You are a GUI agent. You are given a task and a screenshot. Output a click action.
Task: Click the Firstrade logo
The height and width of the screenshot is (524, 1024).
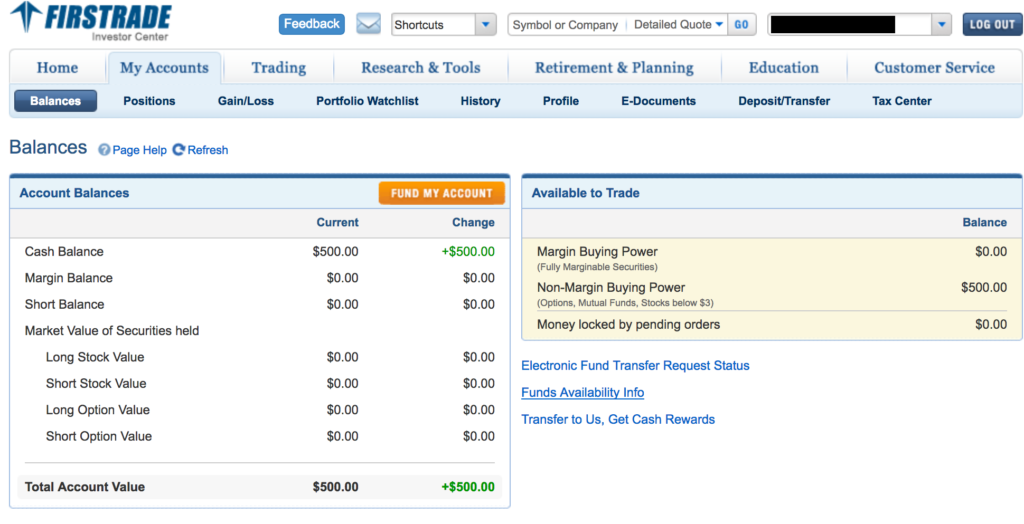(91, 22)
